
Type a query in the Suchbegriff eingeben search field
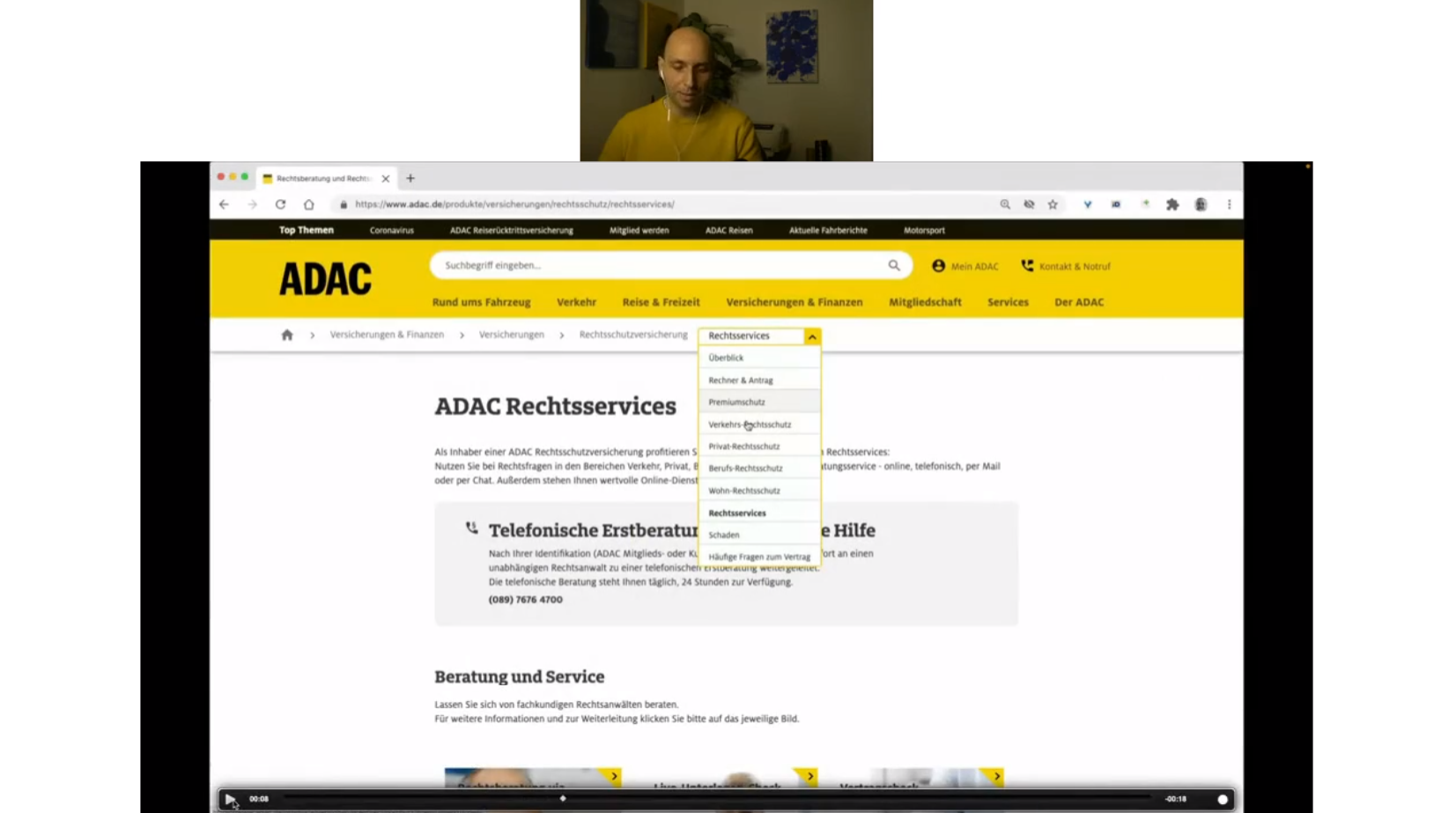click(x=617, y=264)
